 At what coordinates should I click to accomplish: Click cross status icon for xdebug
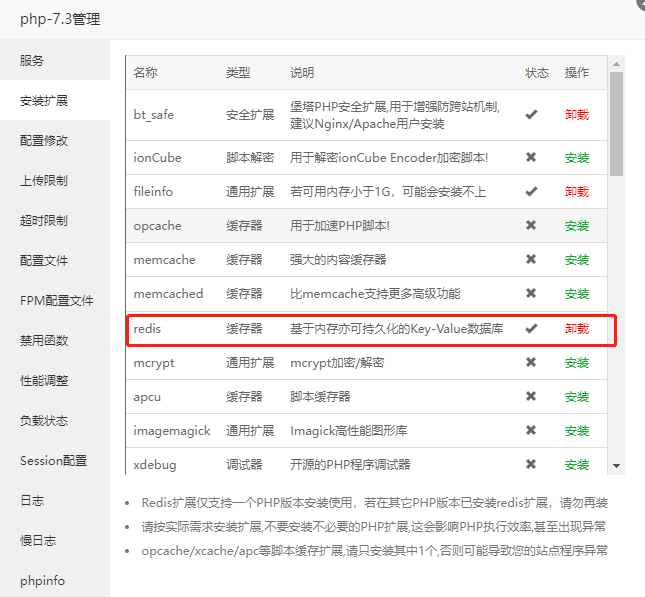(531, 465)
